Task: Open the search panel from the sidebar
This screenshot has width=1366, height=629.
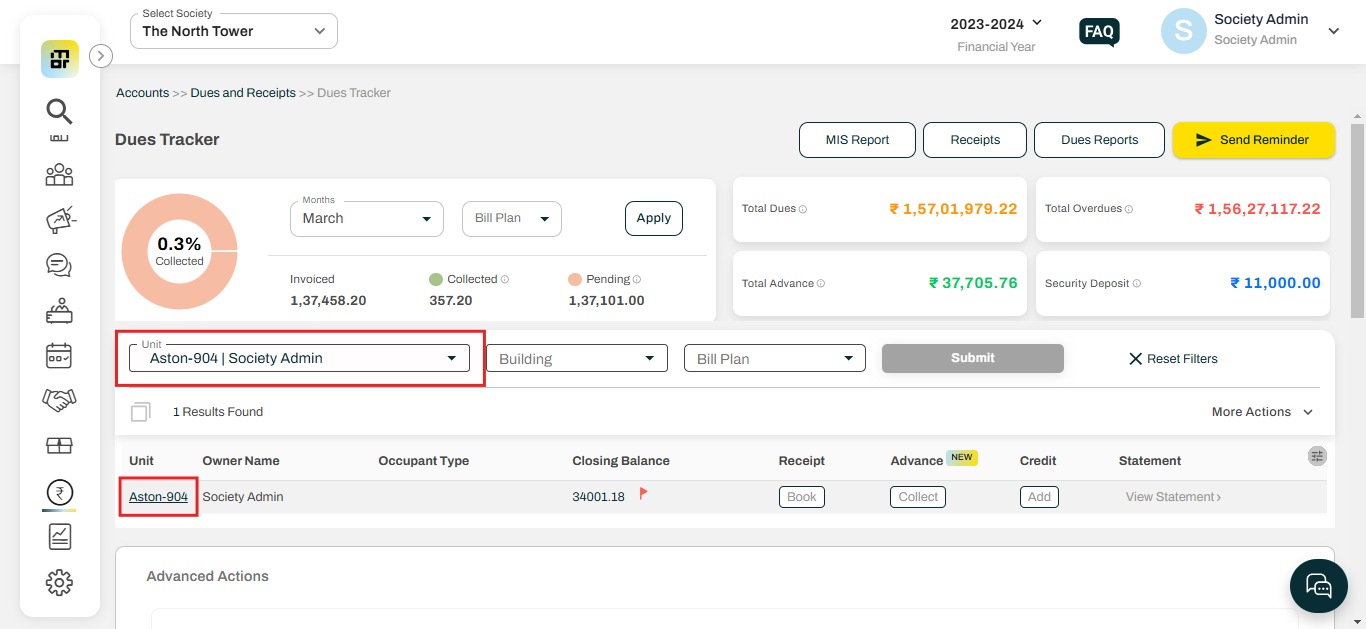Action: (x=59, y=111)
